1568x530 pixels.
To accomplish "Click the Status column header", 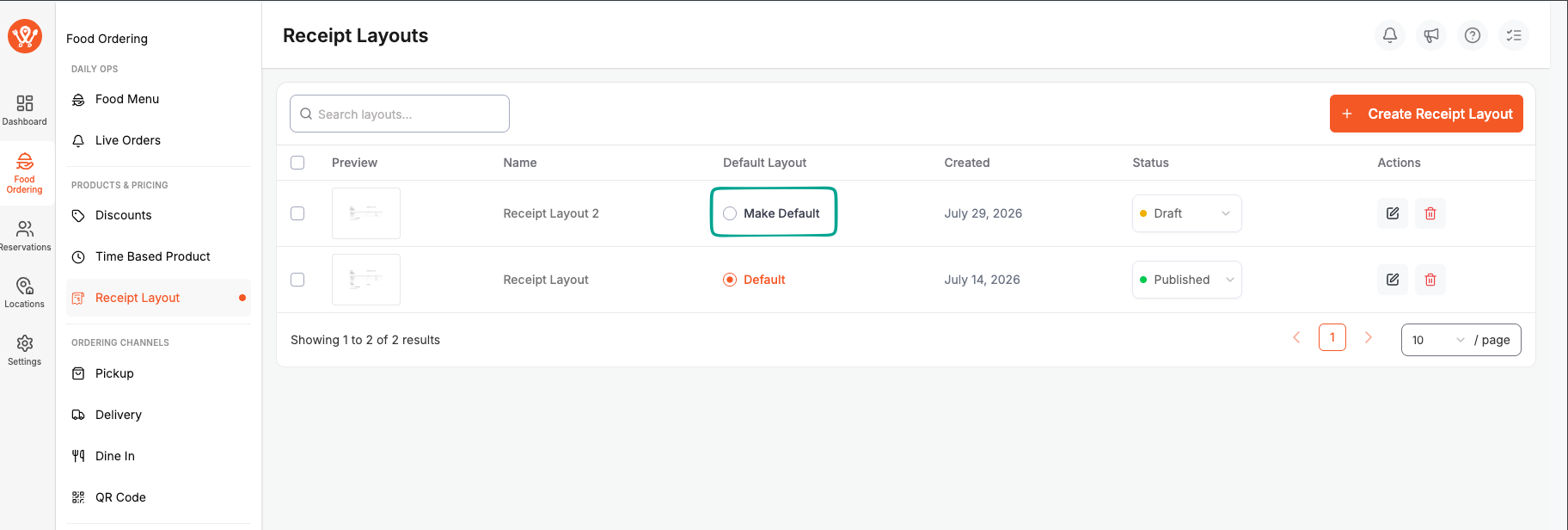I will (1150, 163).
